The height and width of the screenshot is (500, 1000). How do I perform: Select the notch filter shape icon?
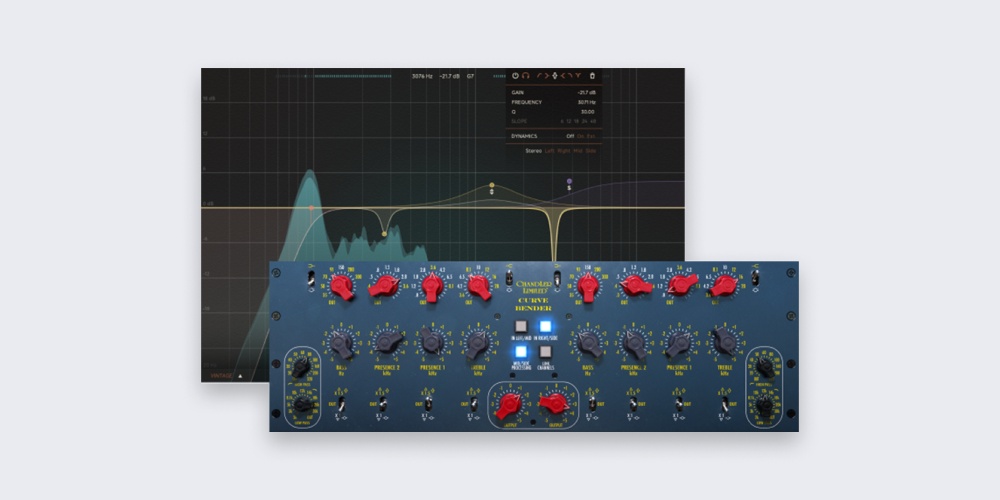(578, 75)
